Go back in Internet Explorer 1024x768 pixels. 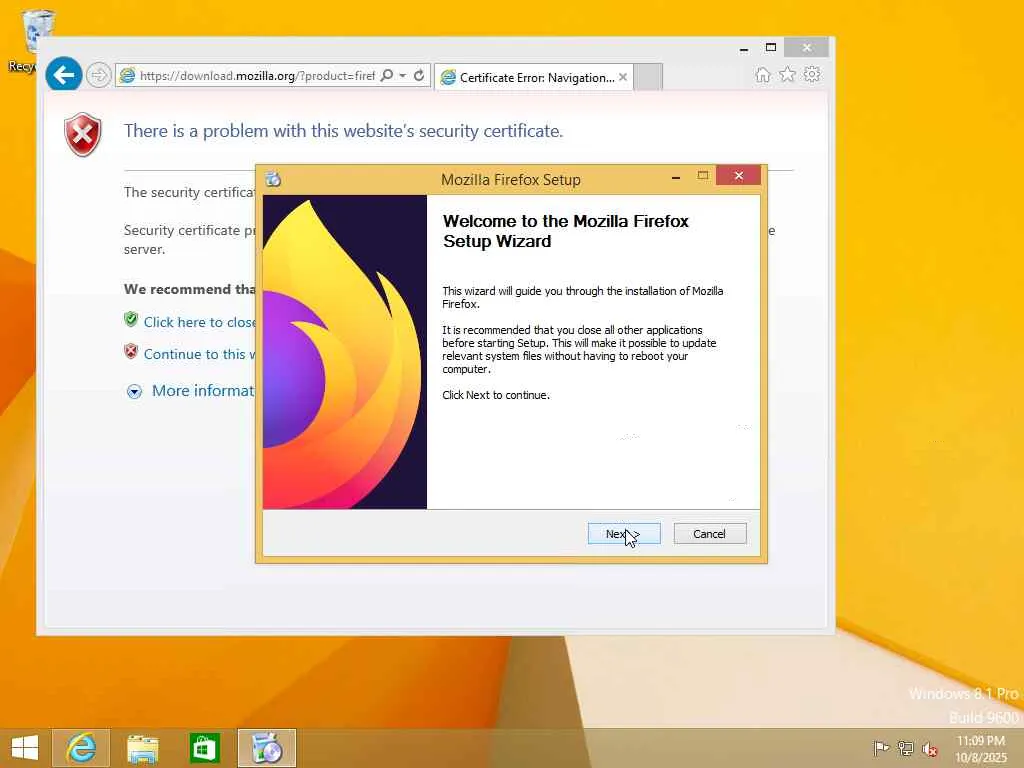(x=64, y=75)
